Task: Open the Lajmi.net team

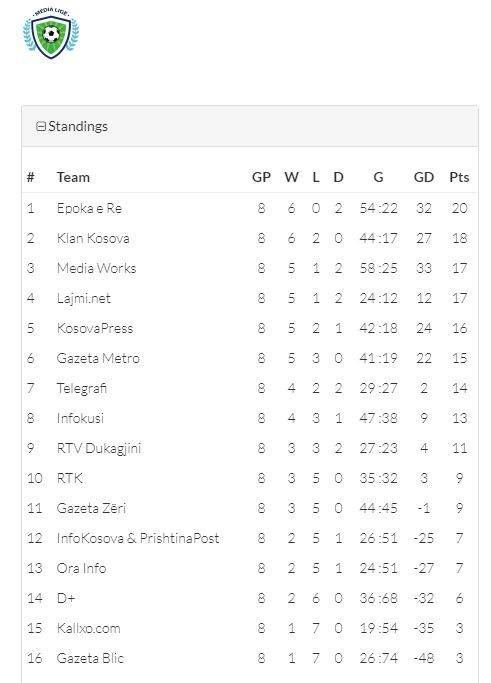Action: pyautogui.click(x=84, y=298)
